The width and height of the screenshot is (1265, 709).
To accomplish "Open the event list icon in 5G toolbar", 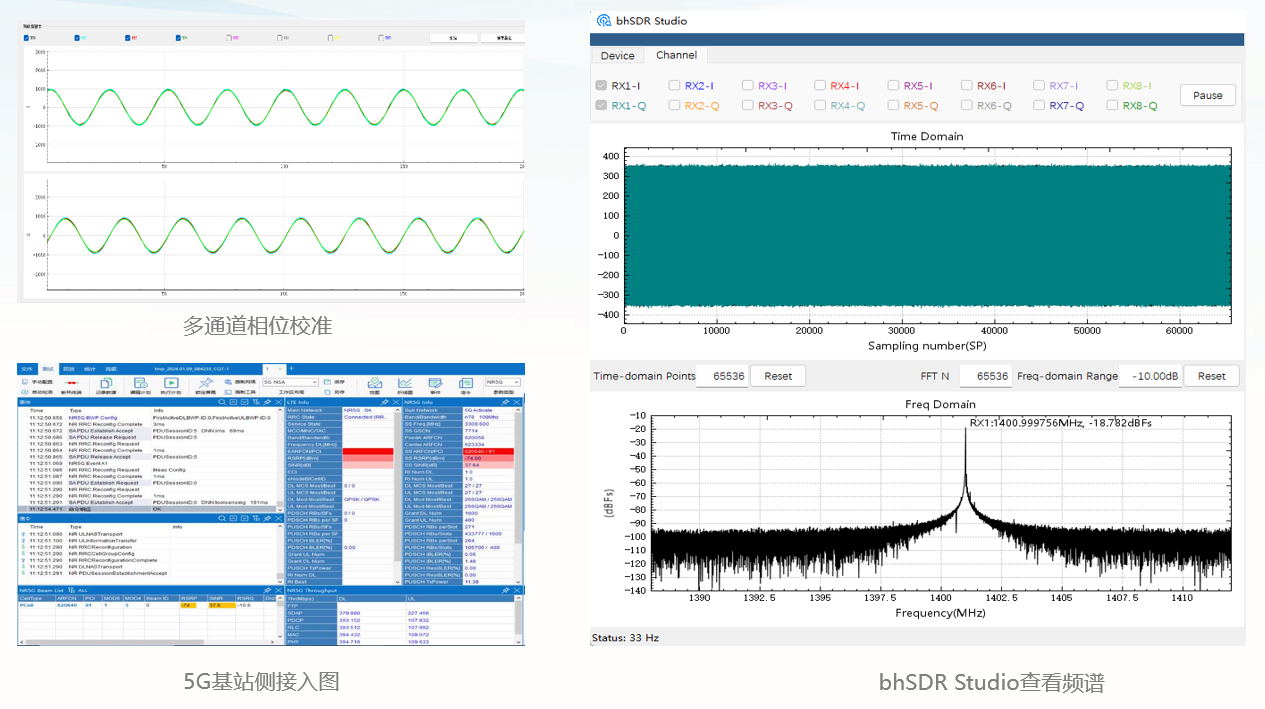I will pos(436,383).
